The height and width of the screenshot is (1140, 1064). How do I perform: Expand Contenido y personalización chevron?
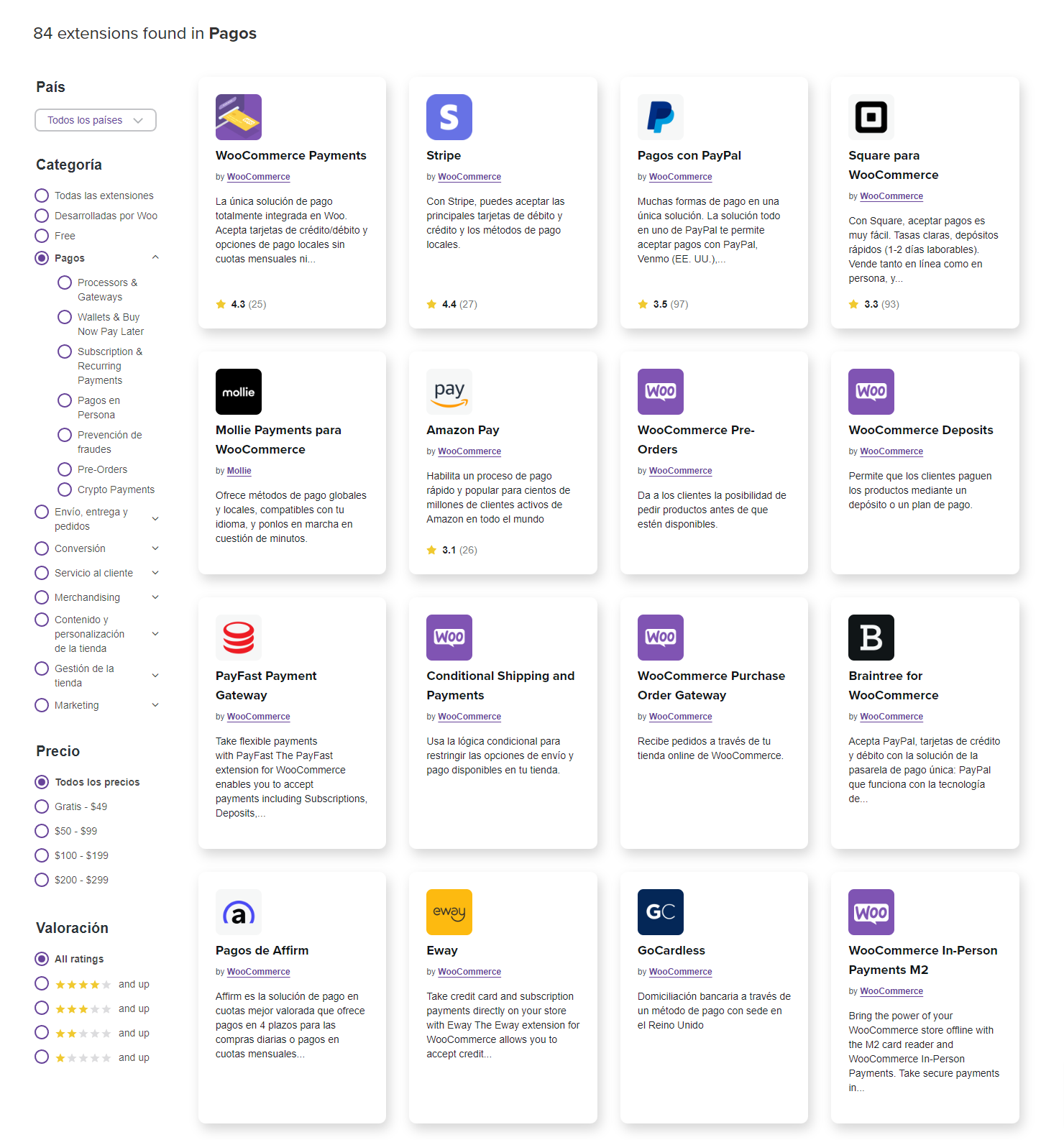point(155,634)
